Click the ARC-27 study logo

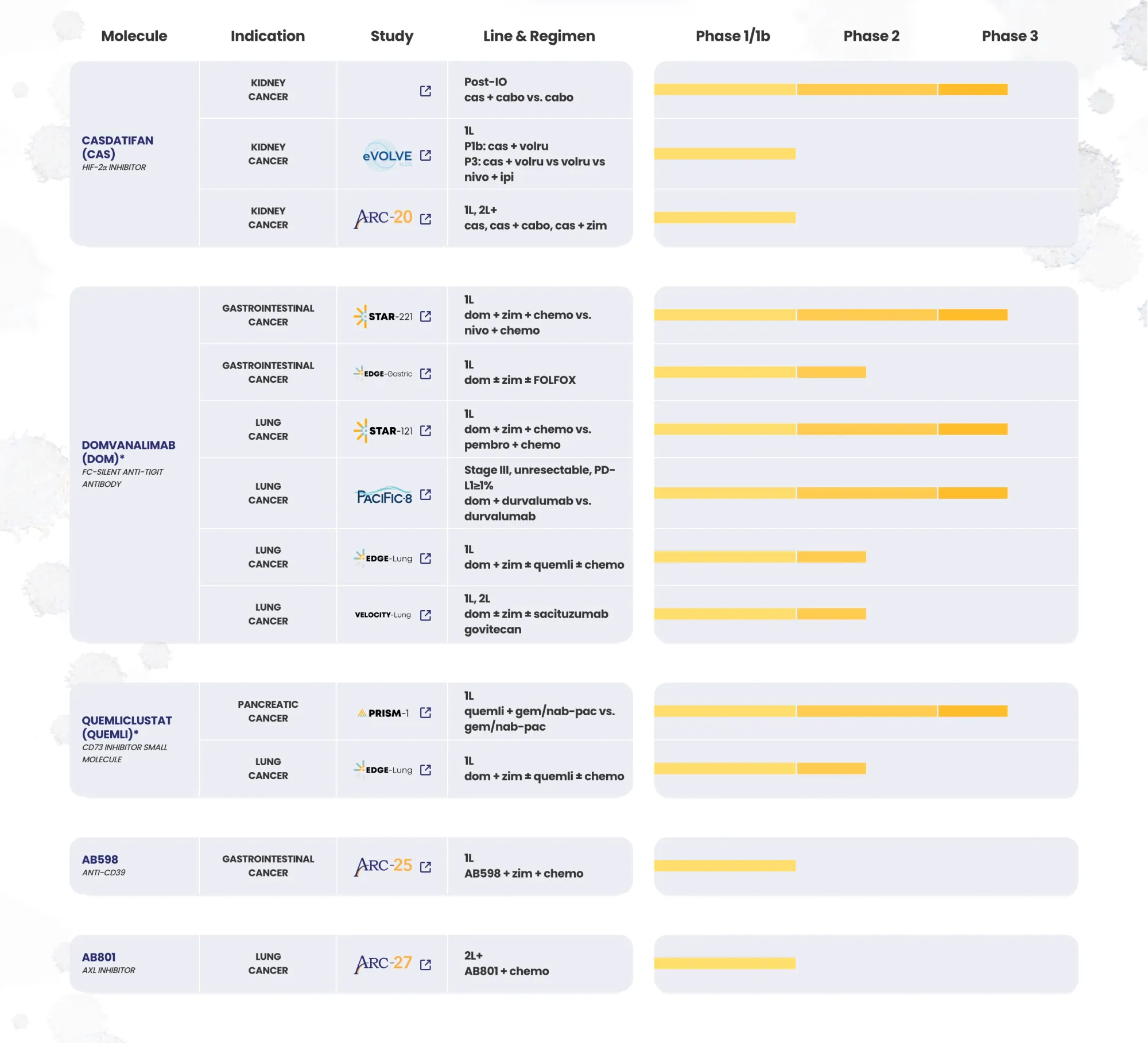coord(383,963)
